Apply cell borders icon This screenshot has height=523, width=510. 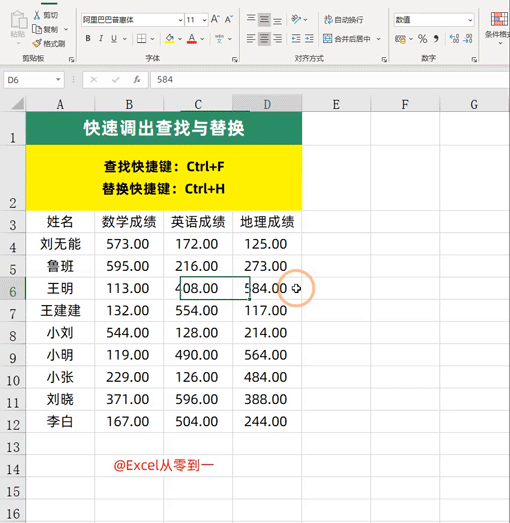click(x=141, y=39)
